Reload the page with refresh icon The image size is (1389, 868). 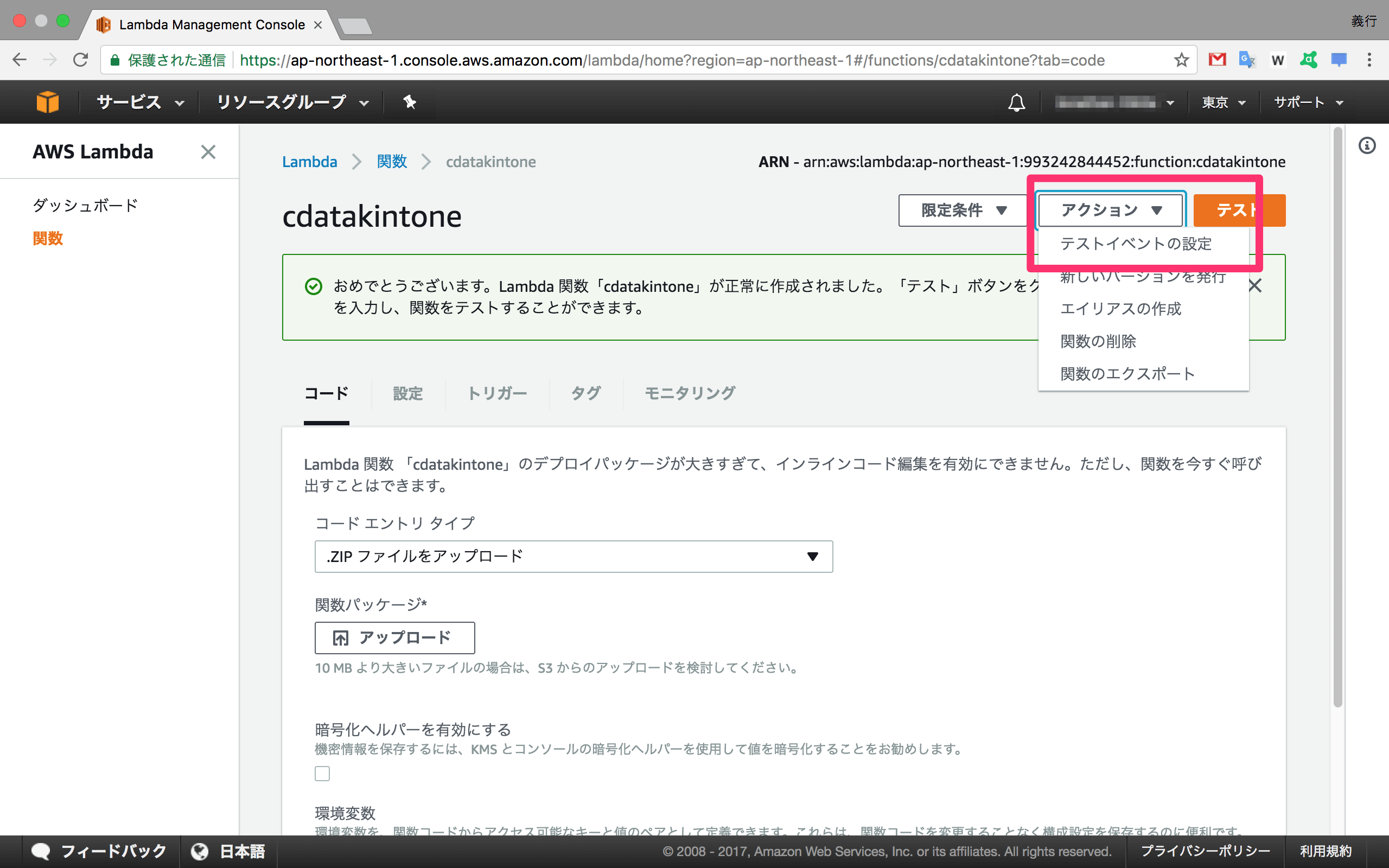click(x=80, y=60)
